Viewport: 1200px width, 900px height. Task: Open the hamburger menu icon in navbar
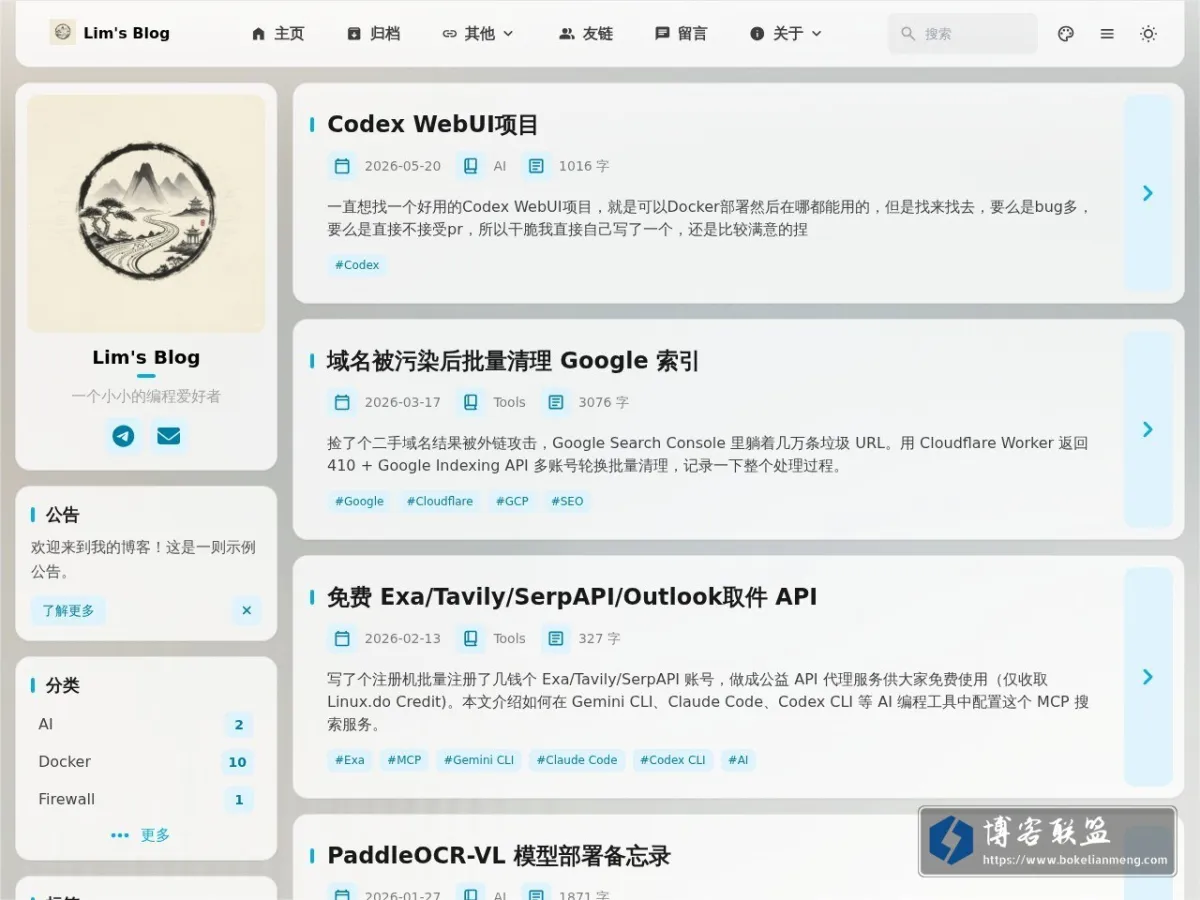pos(1107,33)
